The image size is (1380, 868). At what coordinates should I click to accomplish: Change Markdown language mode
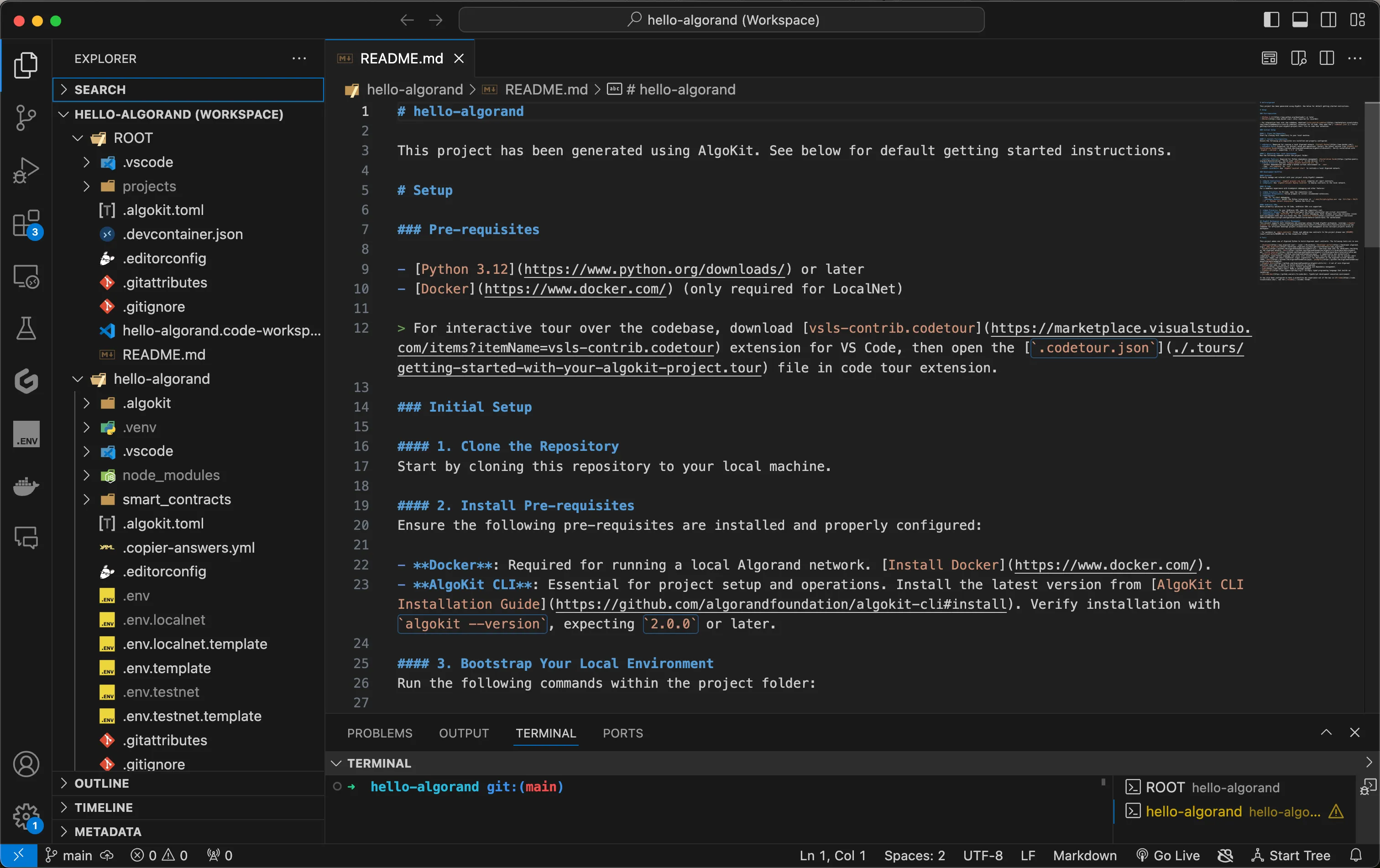click(1084, 855)
